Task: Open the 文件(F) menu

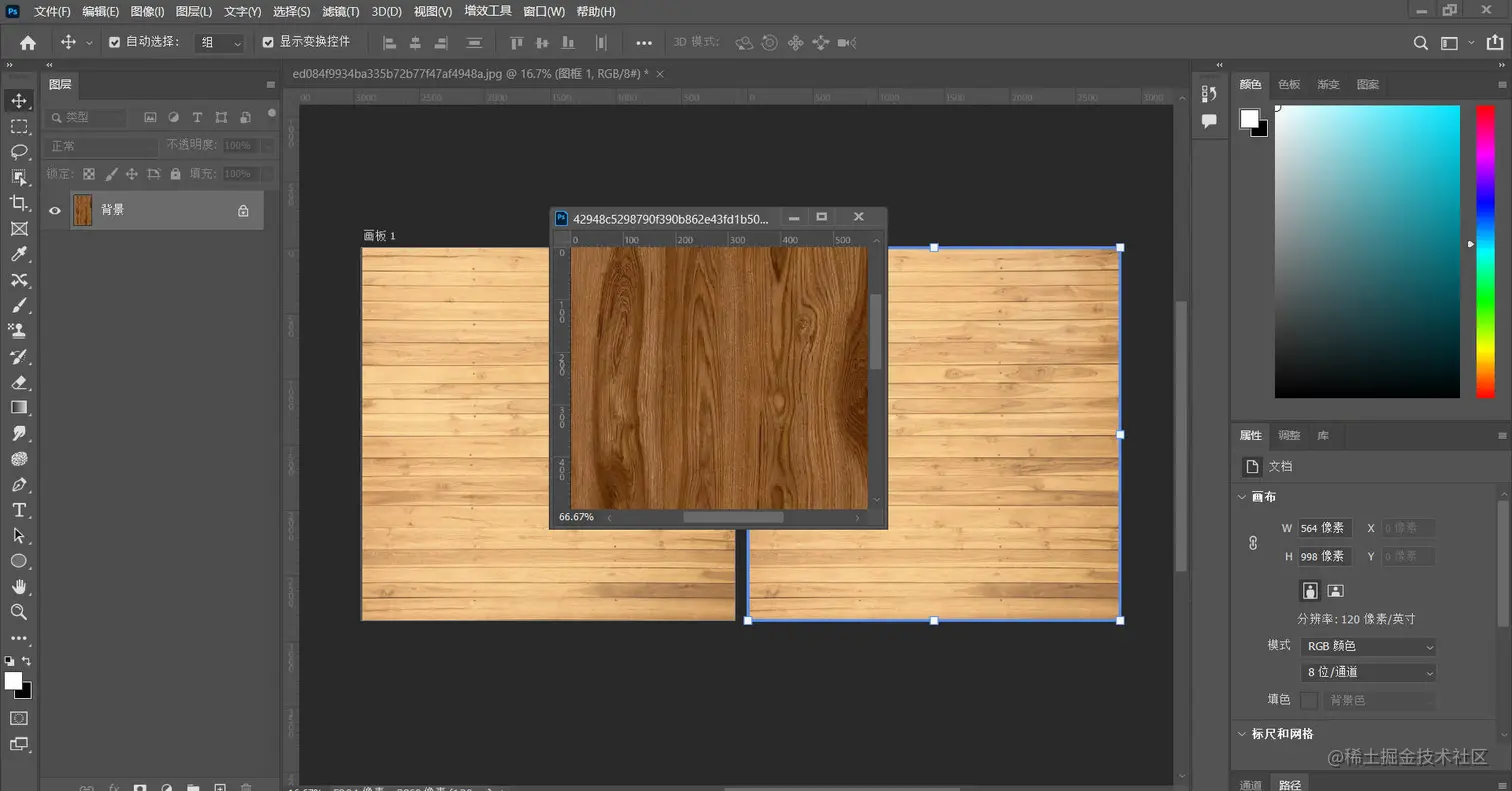Action: click(52, 12)
